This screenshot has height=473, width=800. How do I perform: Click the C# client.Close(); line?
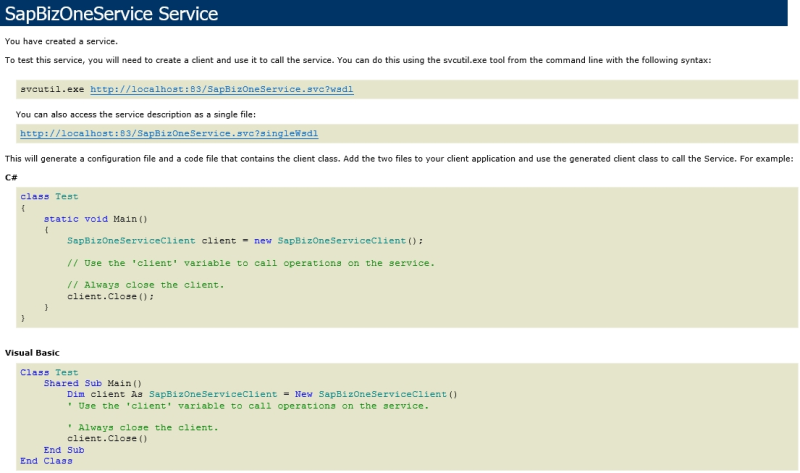(110, 296)
